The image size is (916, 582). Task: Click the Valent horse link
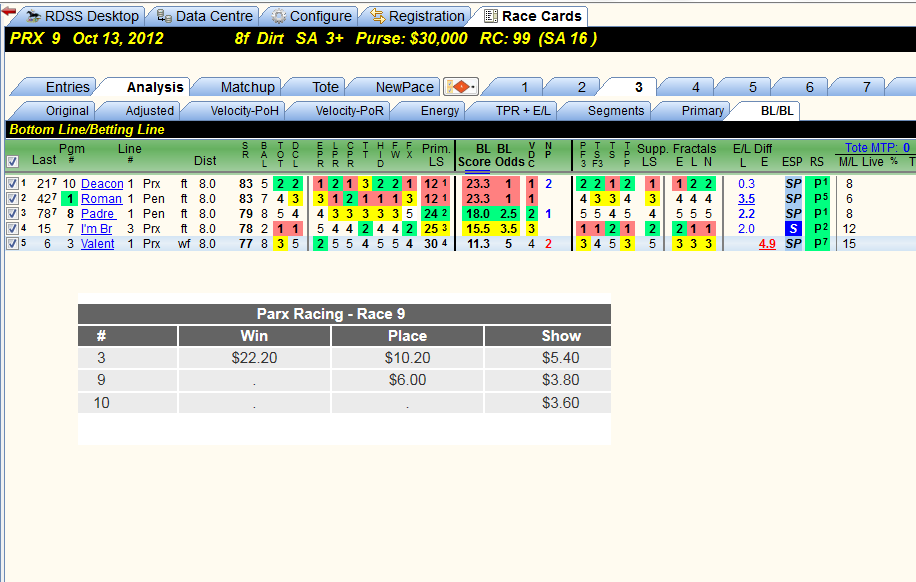(98, 244)
